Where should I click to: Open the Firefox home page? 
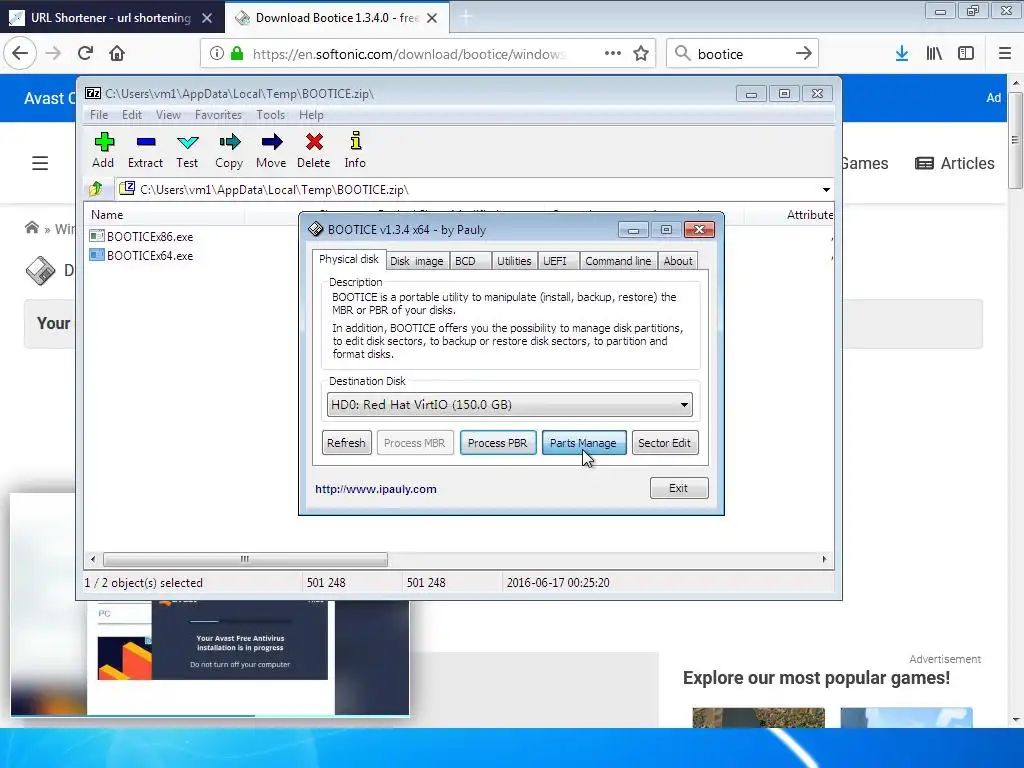pyautogui.click(x=117, y=54)
